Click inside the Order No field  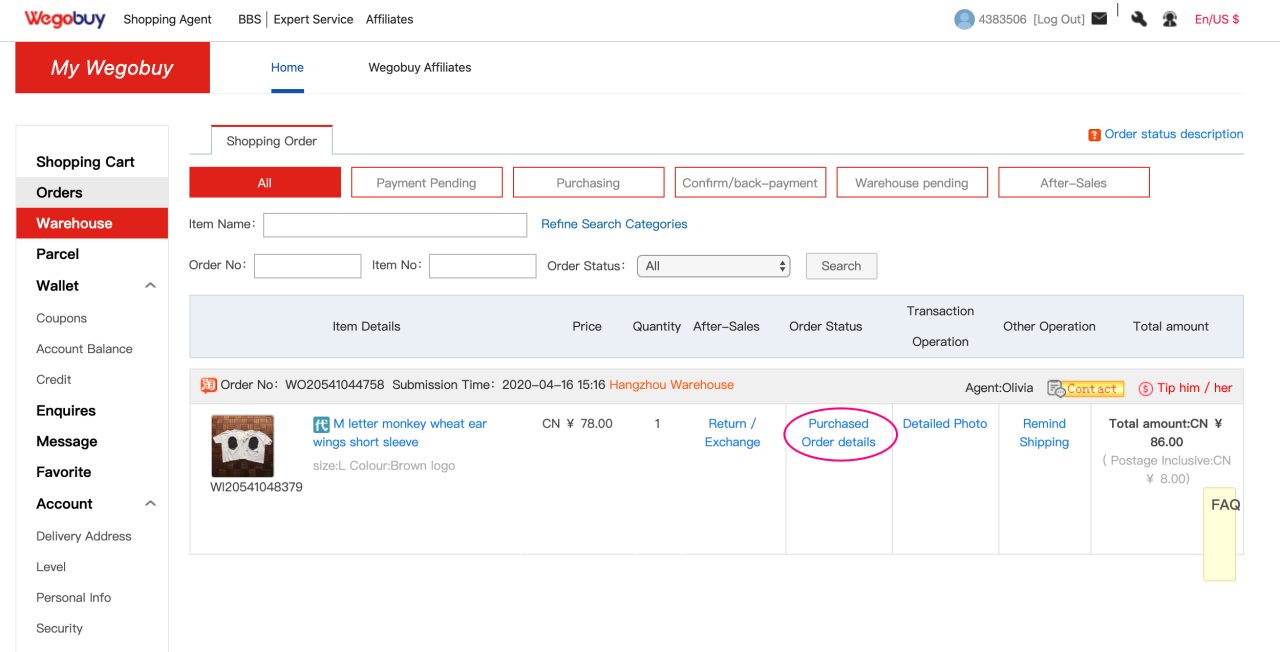click(307, 266)
